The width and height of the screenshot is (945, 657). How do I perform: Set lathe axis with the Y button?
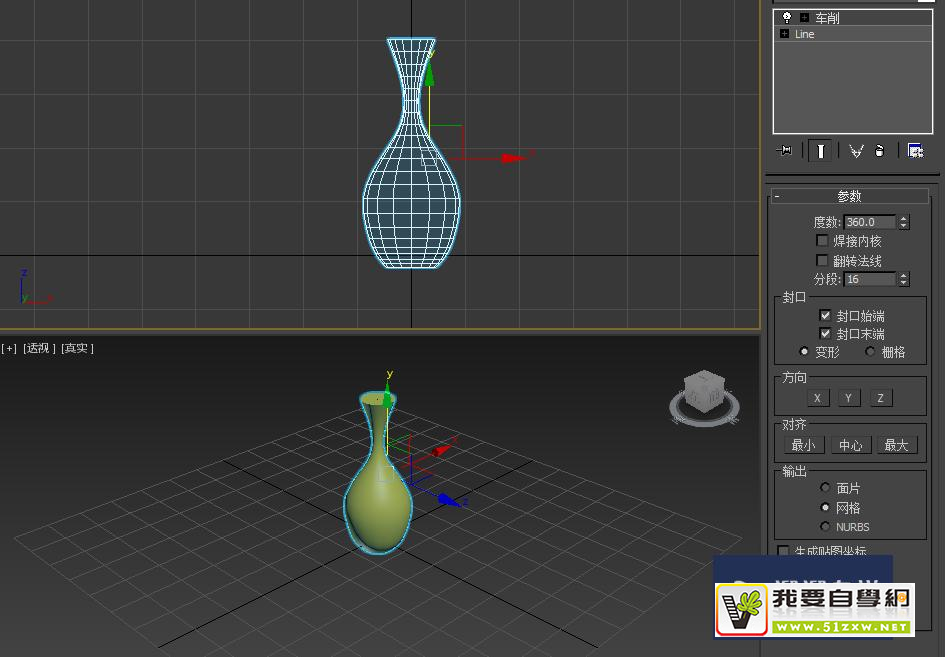(848, 397)
